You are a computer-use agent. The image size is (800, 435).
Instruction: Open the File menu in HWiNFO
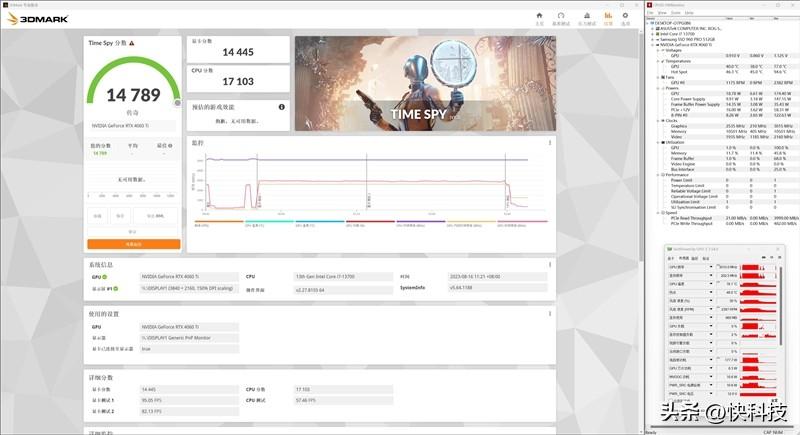coord(650,13)
